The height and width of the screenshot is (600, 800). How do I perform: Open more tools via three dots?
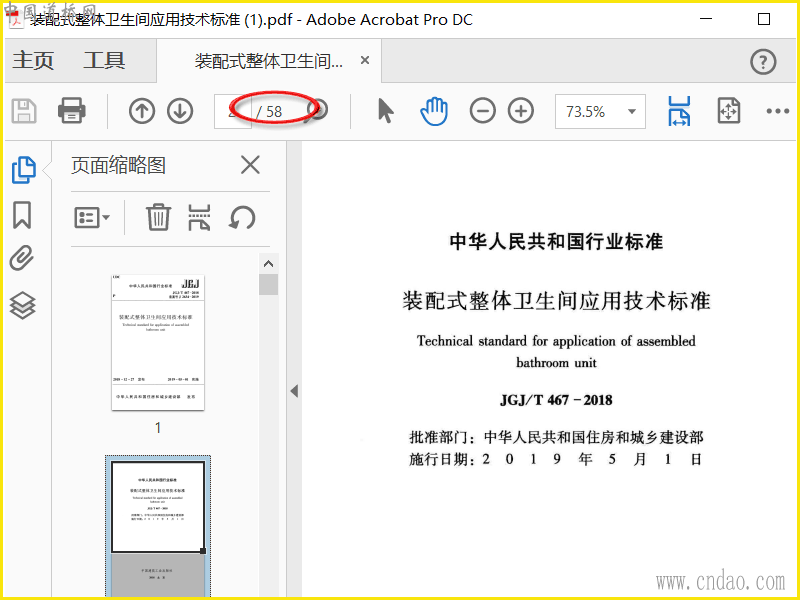[x=778, y=111]
